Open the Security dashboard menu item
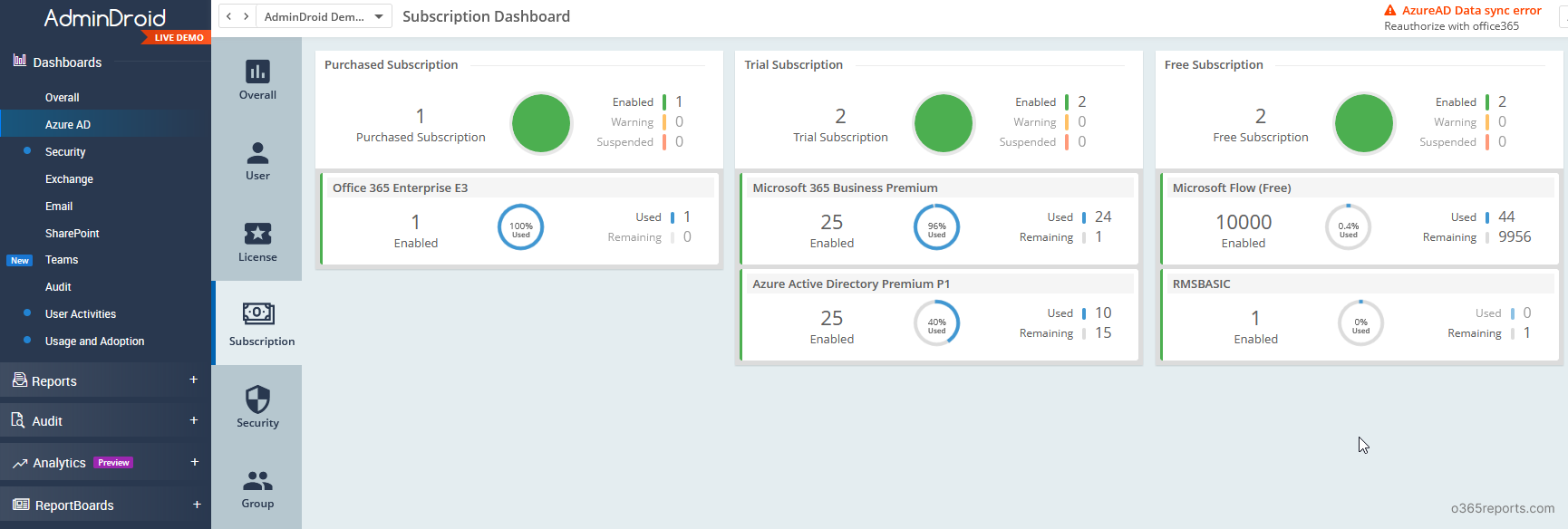Screen dimensions: 1568x529 point(65,152)
